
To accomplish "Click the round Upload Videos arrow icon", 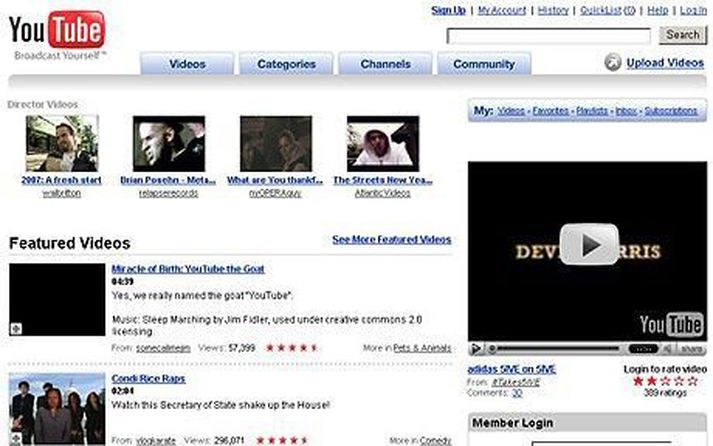I will point(613,62).
